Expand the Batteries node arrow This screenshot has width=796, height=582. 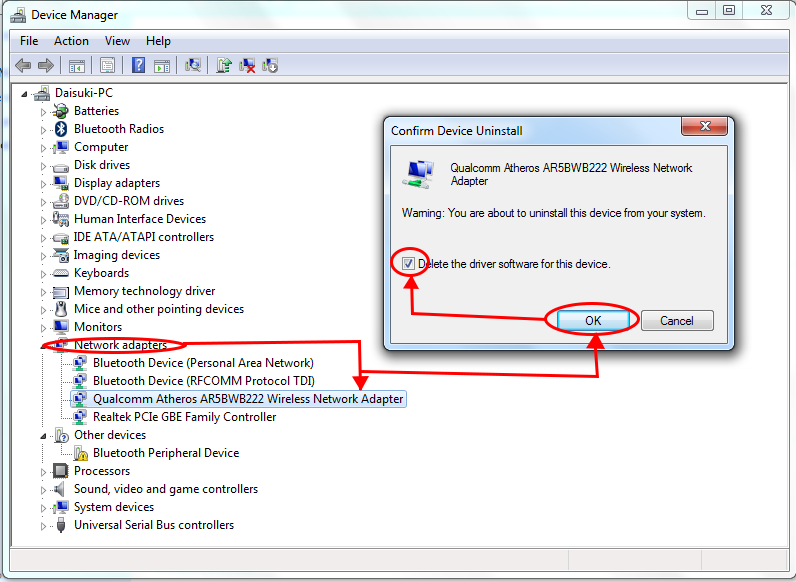coord(44,112)
